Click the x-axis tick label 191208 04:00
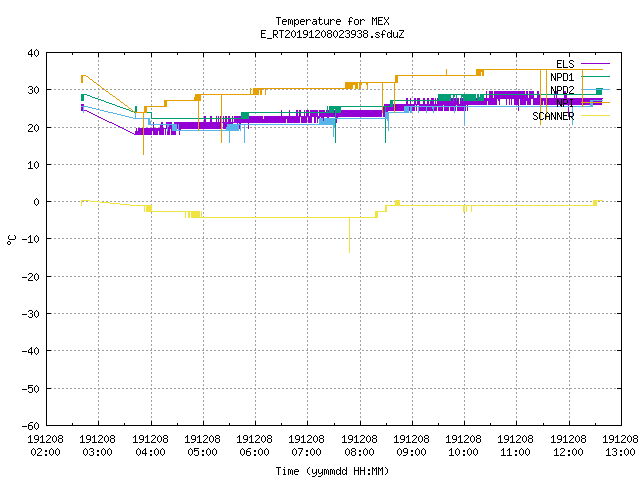Screen dimensions: 640x480 point(150,446)
